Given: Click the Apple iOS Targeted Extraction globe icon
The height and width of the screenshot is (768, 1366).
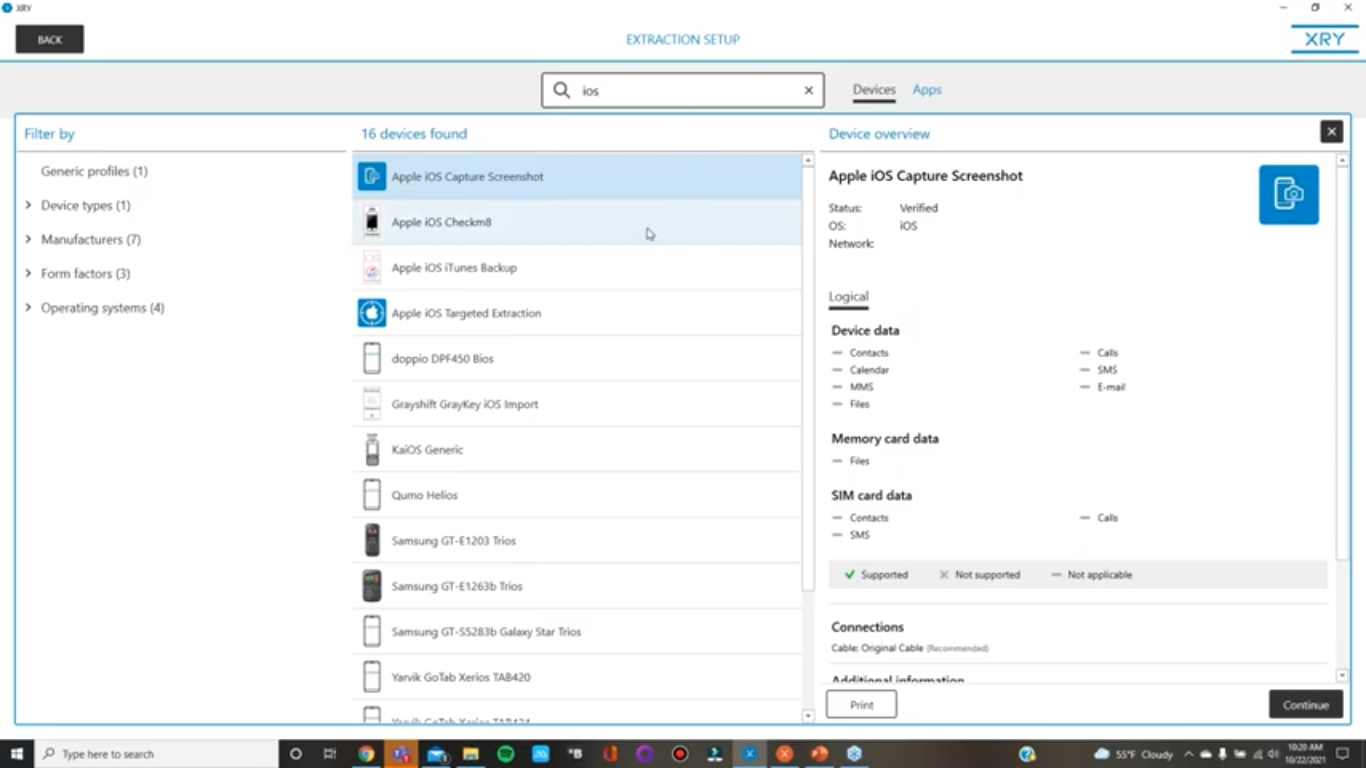Looking at the screenshot, I should tap(371, 312).
